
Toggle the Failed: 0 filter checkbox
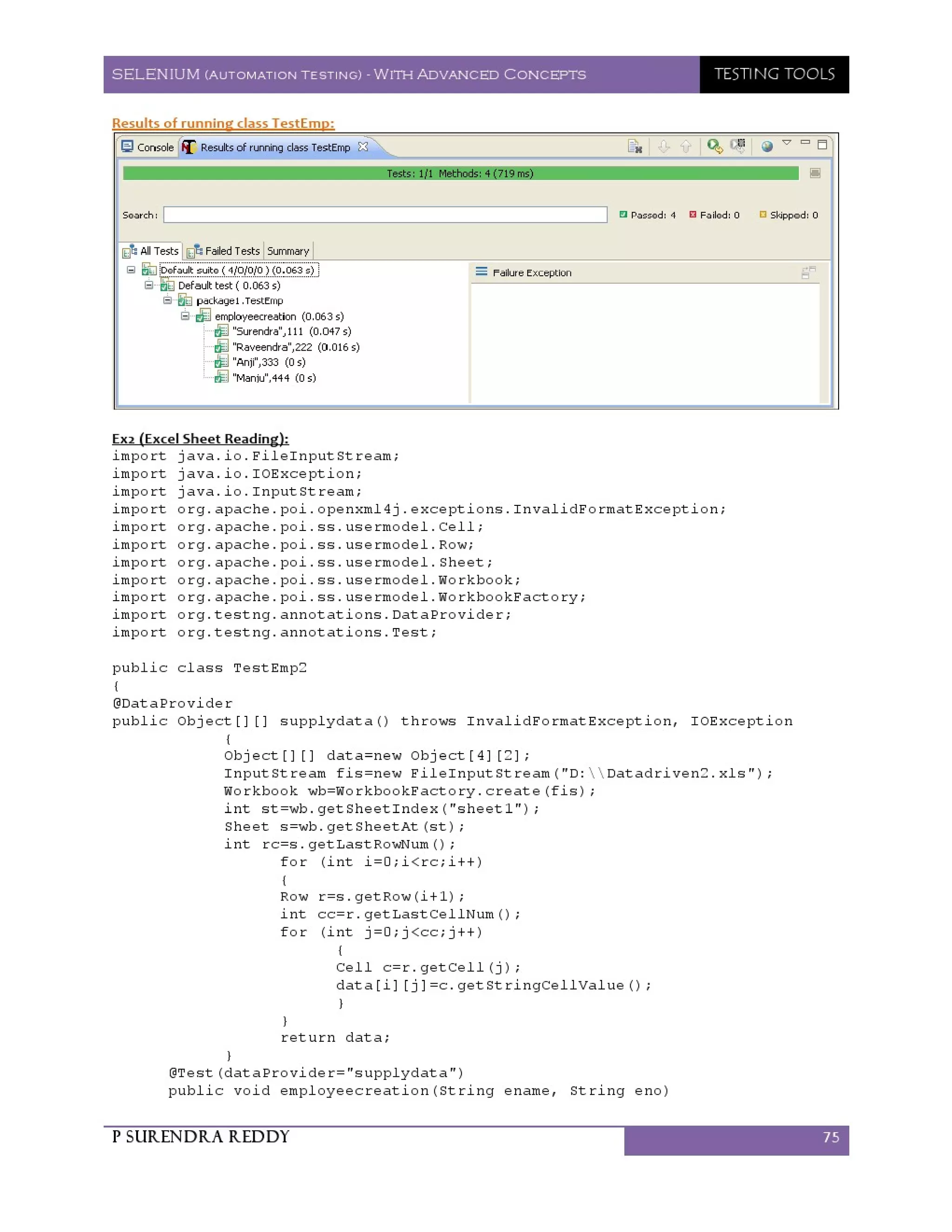point(693,214)
